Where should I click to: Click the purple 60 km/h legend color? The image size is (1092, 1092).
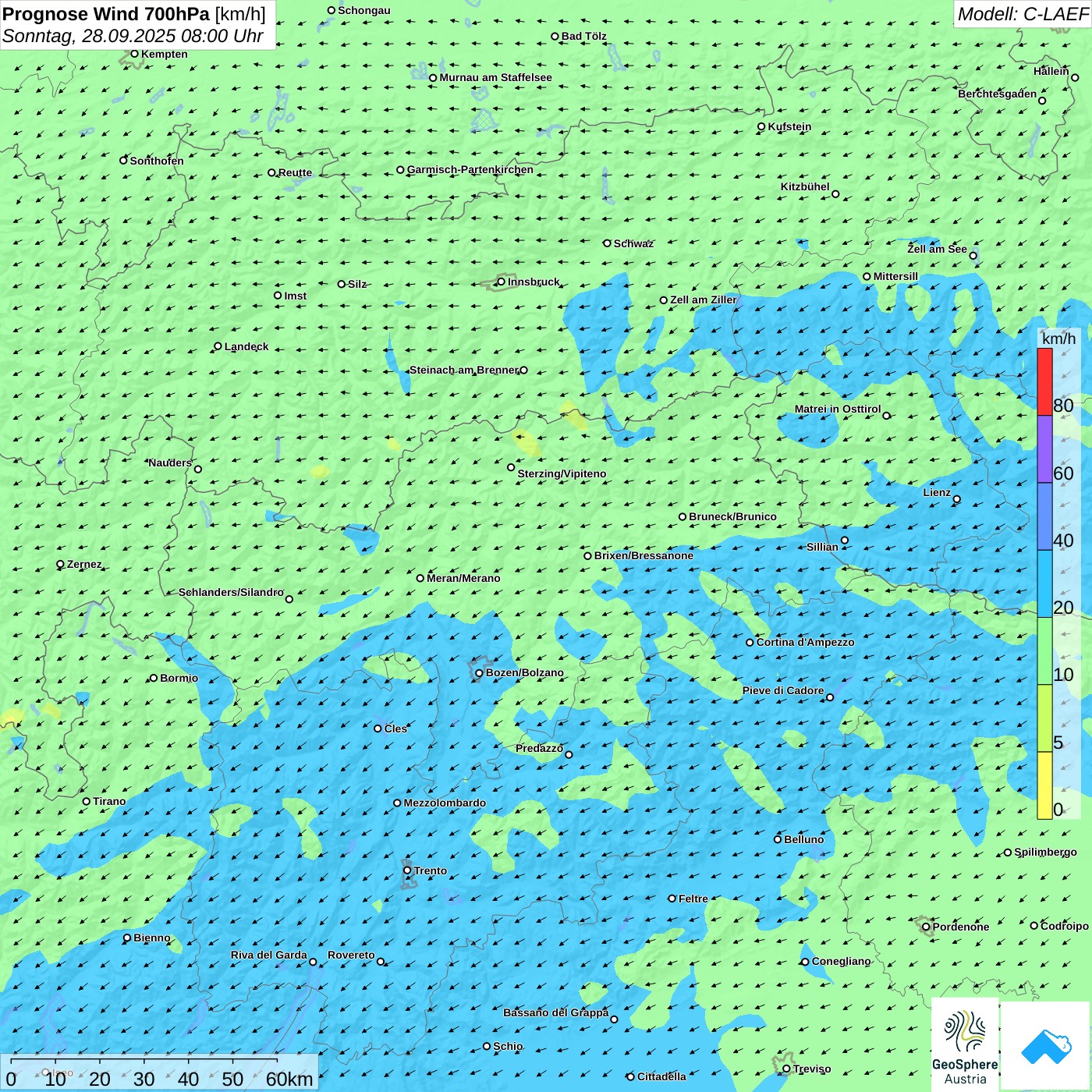[x=1044, y=449]
